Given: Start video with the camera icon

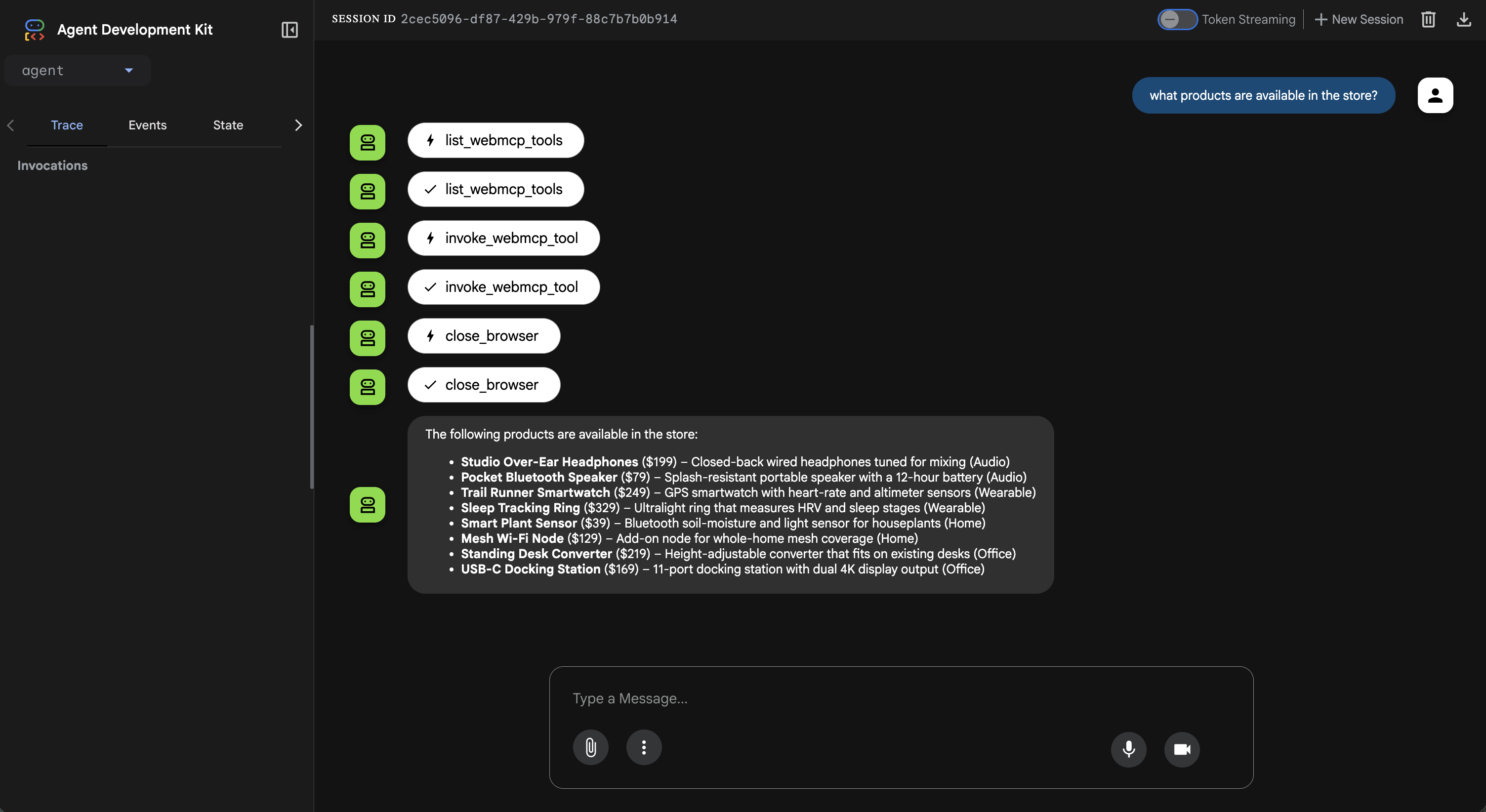Looking at the screenshot, I should 1181,749.
